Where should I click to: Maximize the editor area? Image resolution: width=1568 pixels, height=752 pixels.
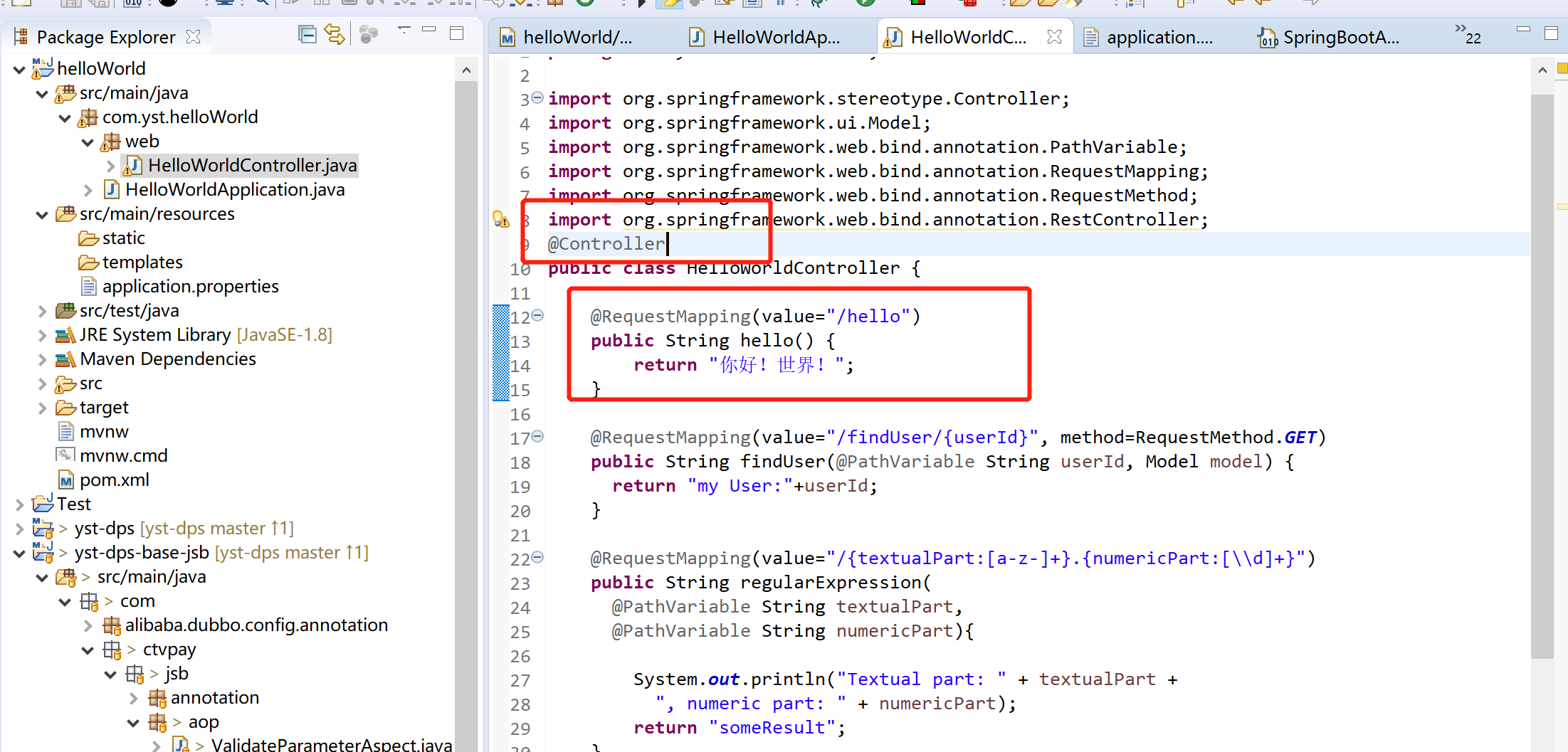pos(1552,33)
